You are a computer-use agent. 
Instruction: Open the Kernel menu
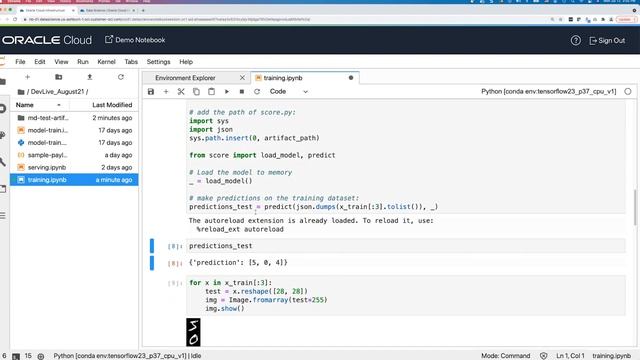pyautogui.click(x=106, y=62)
